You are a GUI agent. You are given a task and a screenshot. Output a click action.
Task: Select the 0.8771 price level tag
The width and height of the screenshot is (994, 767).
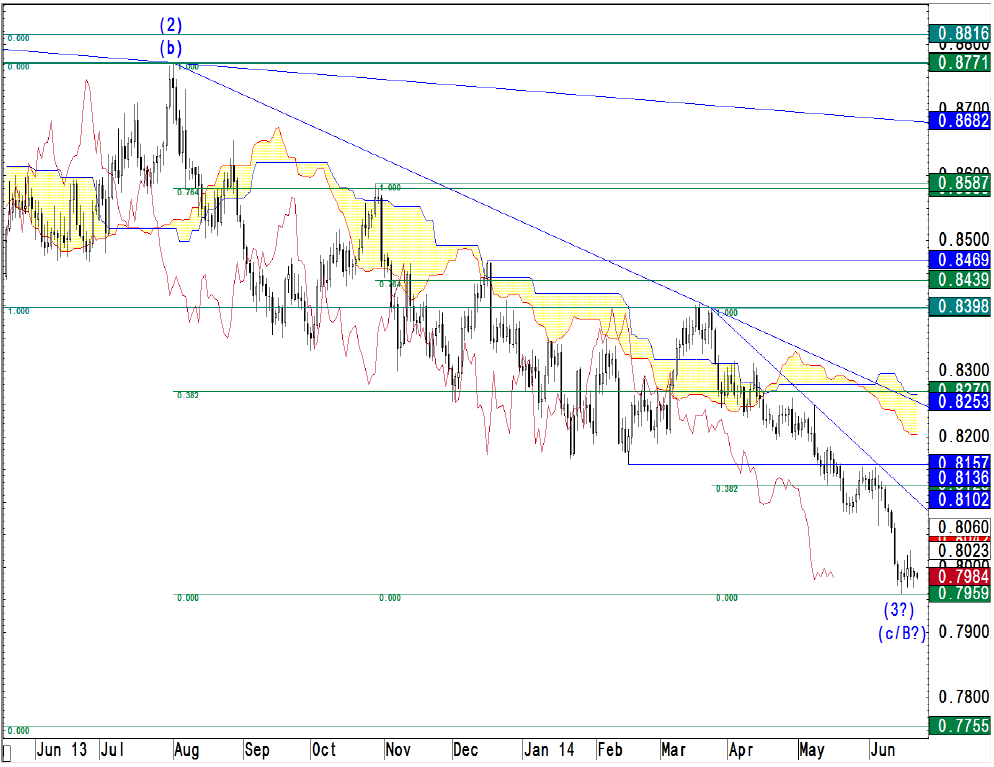pyautogui.click(x=959, y=63)
